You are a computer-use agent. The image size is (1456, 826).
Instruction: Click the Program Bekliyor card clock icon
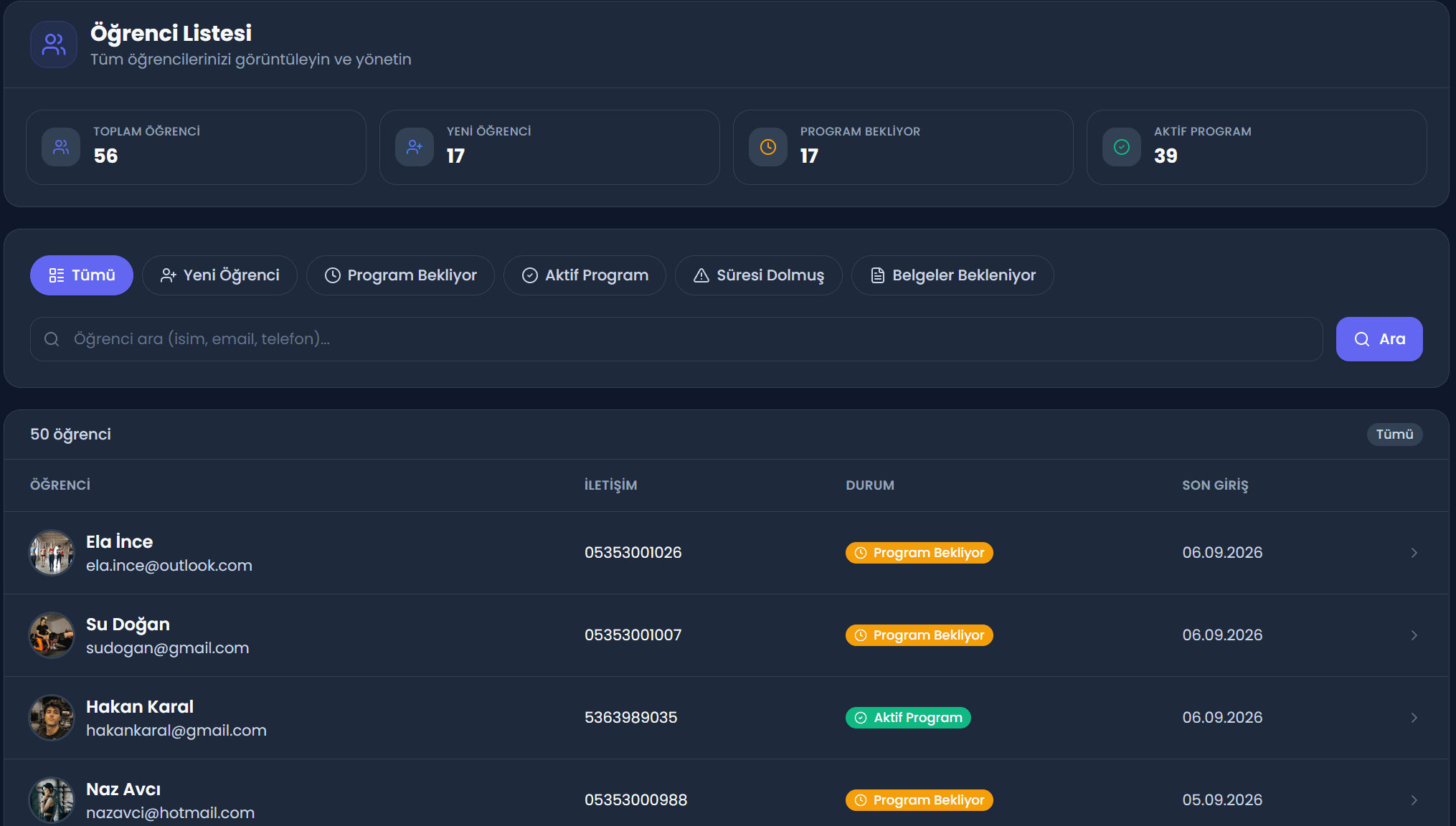click(x=768, y=147)
